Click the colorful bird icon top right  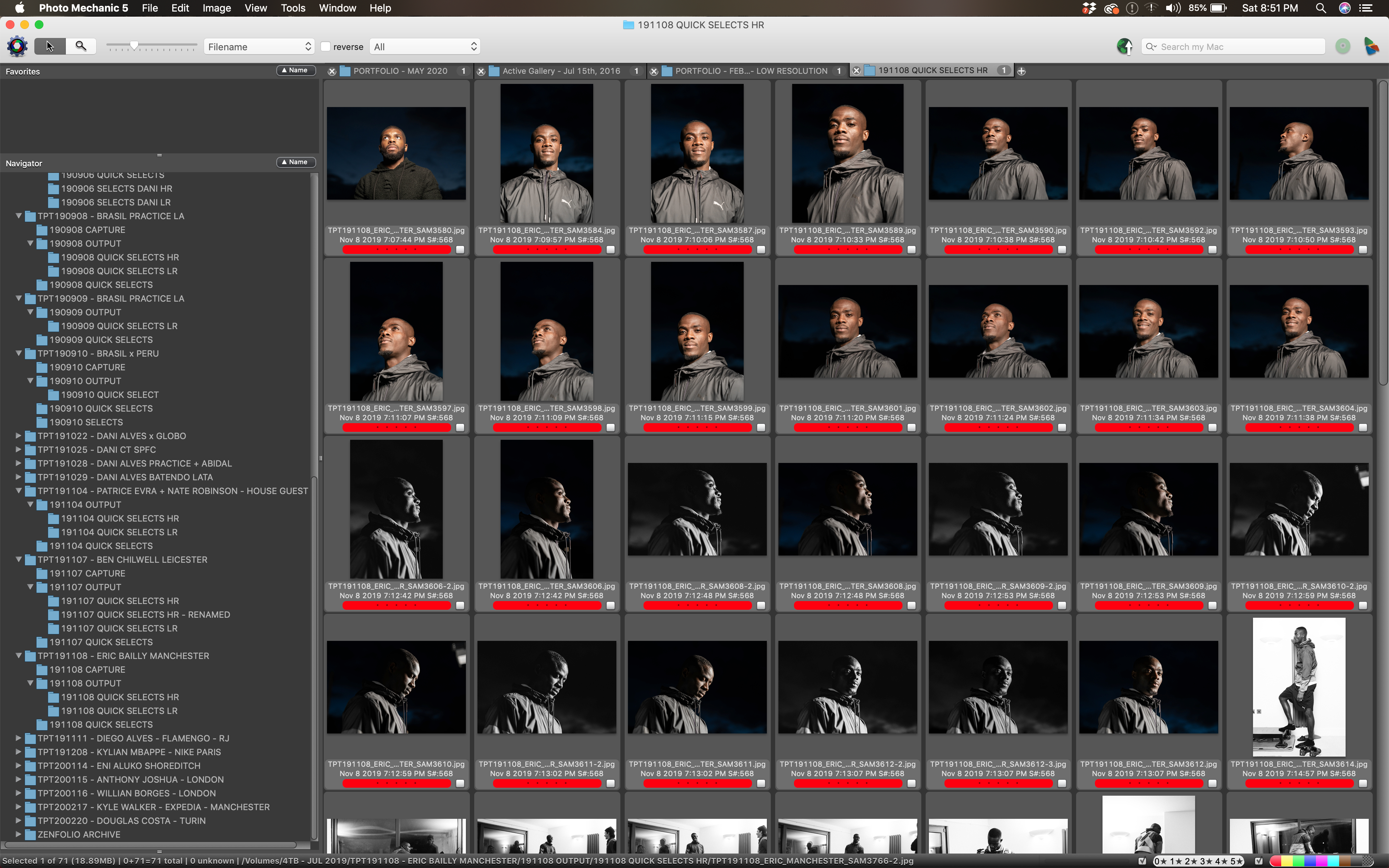coord(1371,47)
